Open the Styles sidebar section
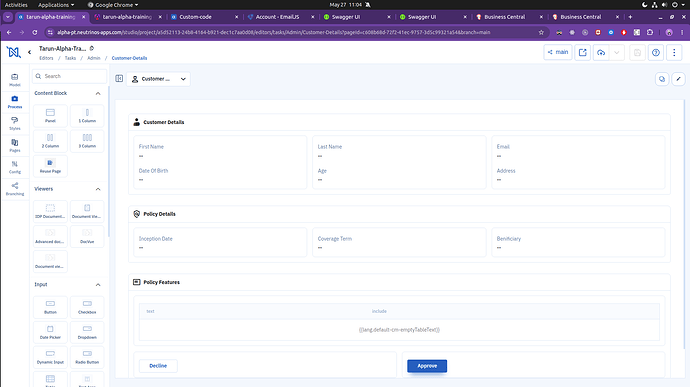Screen dimensions: 690x387 15,123
